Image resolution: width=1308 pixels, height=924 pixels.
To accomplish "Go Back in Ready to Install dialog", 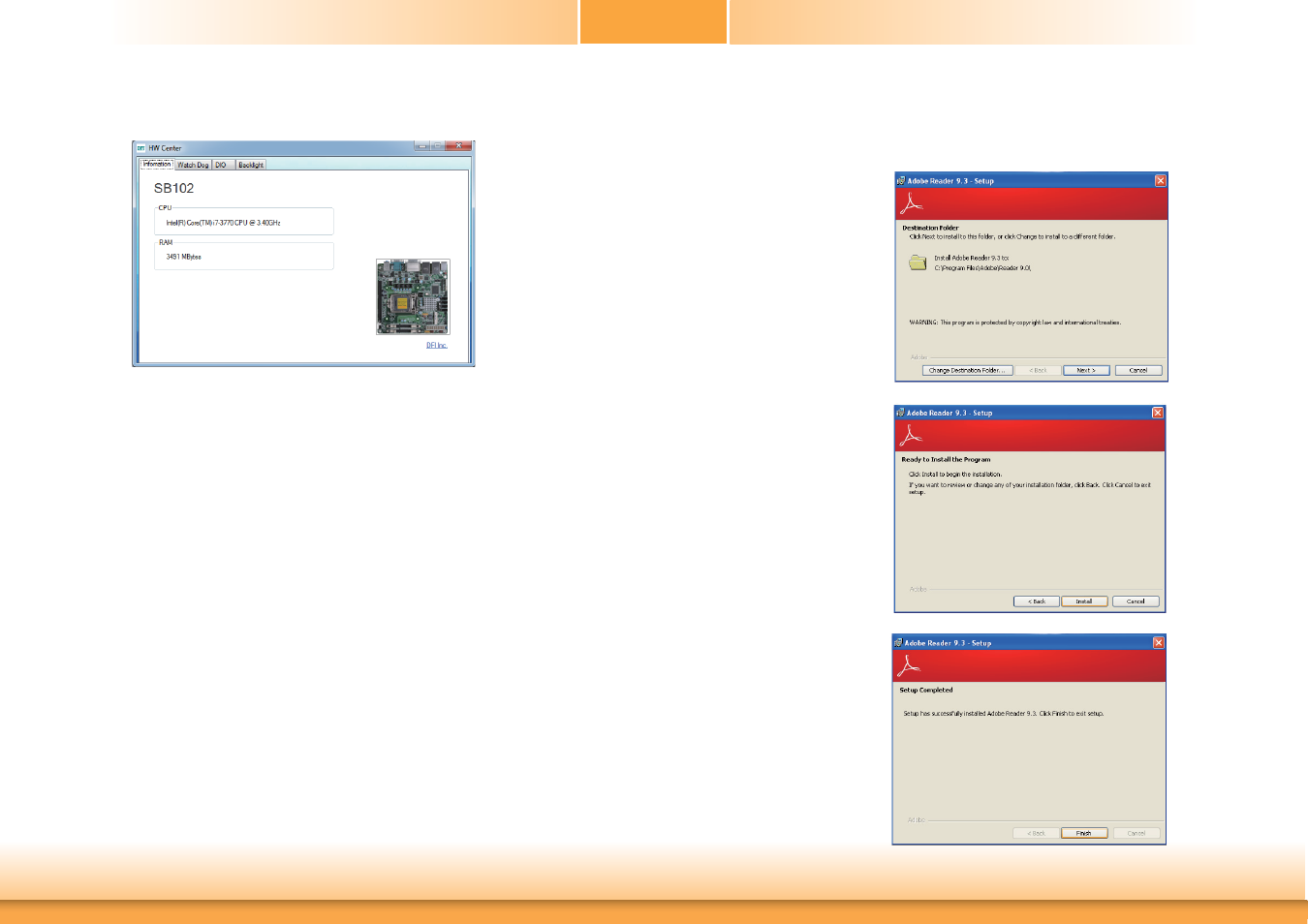I will click(x=1037, y=601).
